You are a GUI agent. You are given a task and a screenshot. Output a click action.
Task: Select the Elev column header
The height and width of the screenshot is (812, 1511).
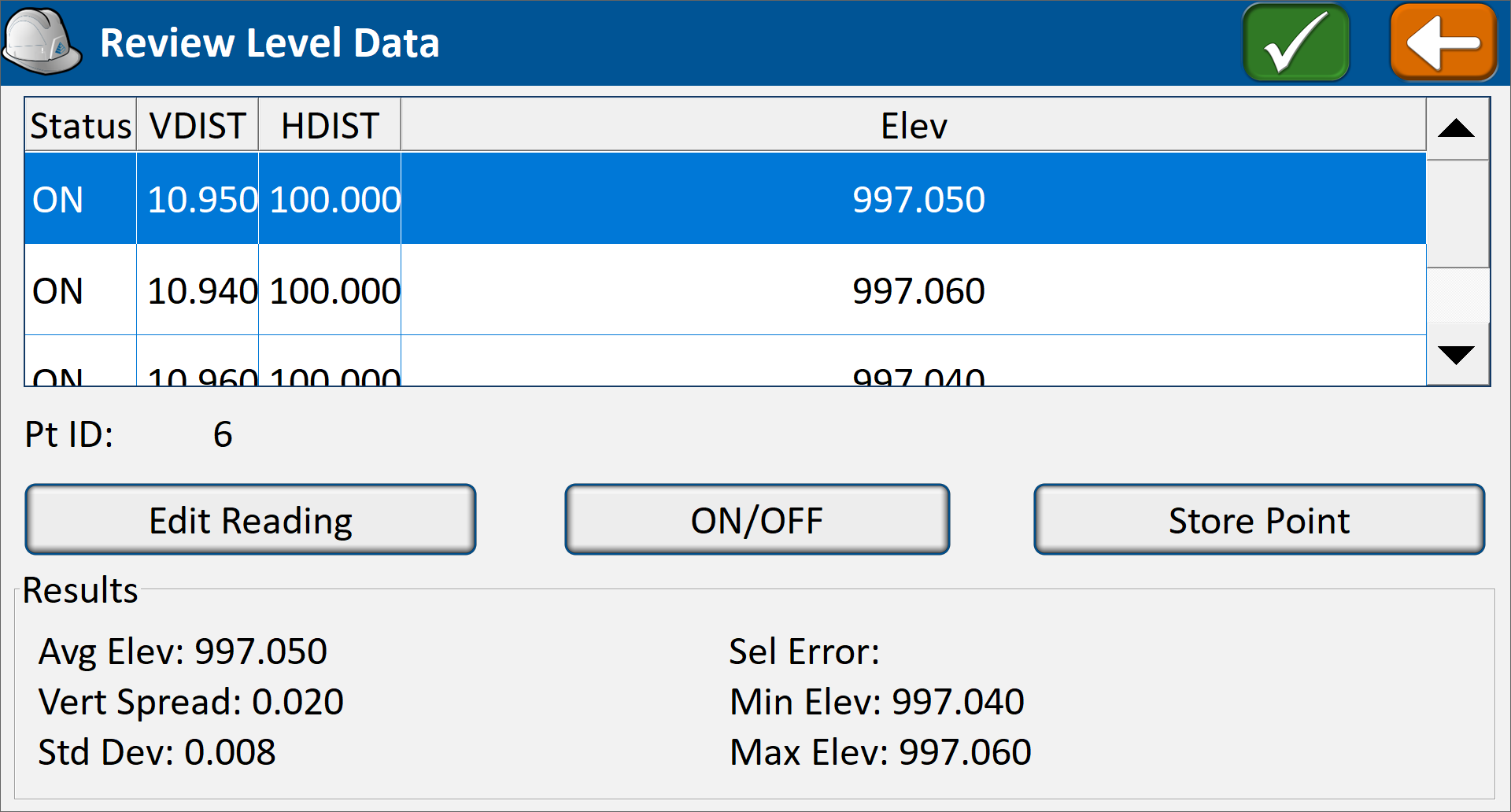click(914, 125)
